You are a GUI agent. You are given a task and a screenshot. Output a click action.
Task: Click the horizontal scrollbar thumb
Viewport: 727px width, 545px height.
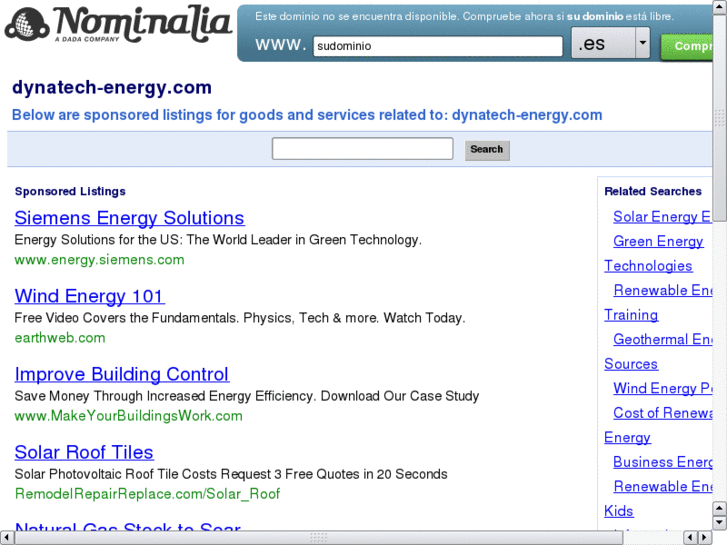(x=319, y=538)
